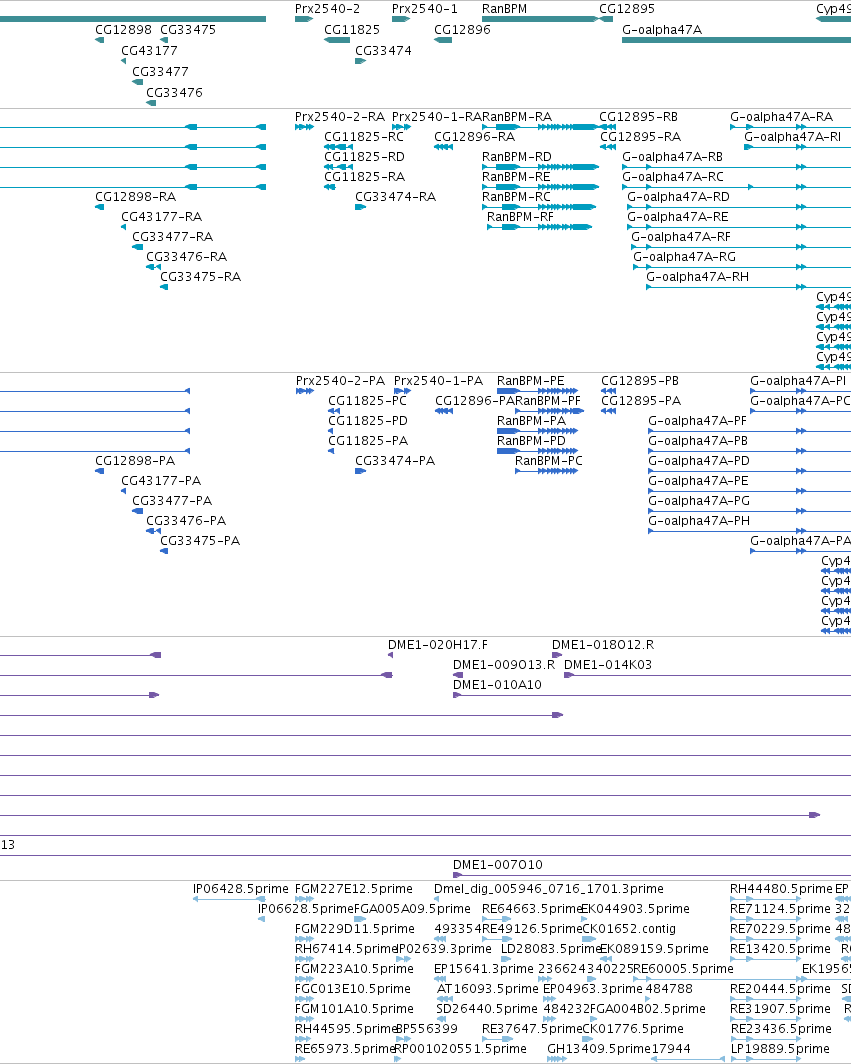Select protein G-oalpha47A-PF
Screen dimensions: 851x1064
pyautogui.click(x=697, y=421)
